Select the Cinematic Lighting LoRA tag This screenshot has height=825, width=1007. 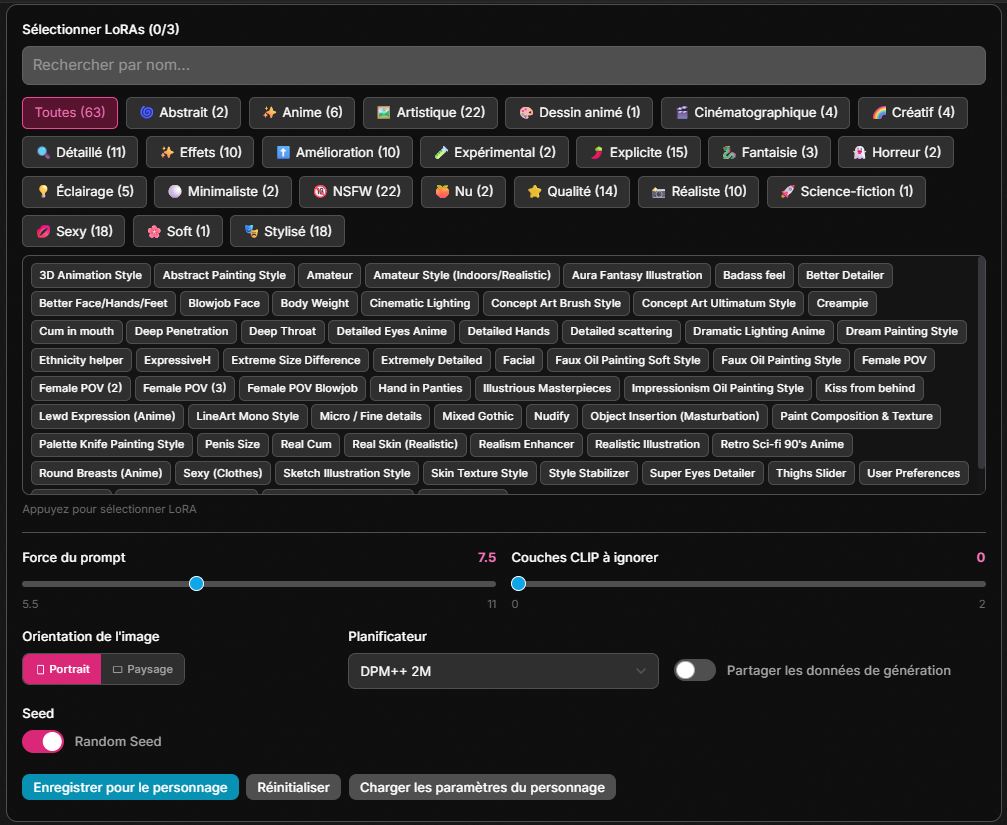click(x=419, y=303)
